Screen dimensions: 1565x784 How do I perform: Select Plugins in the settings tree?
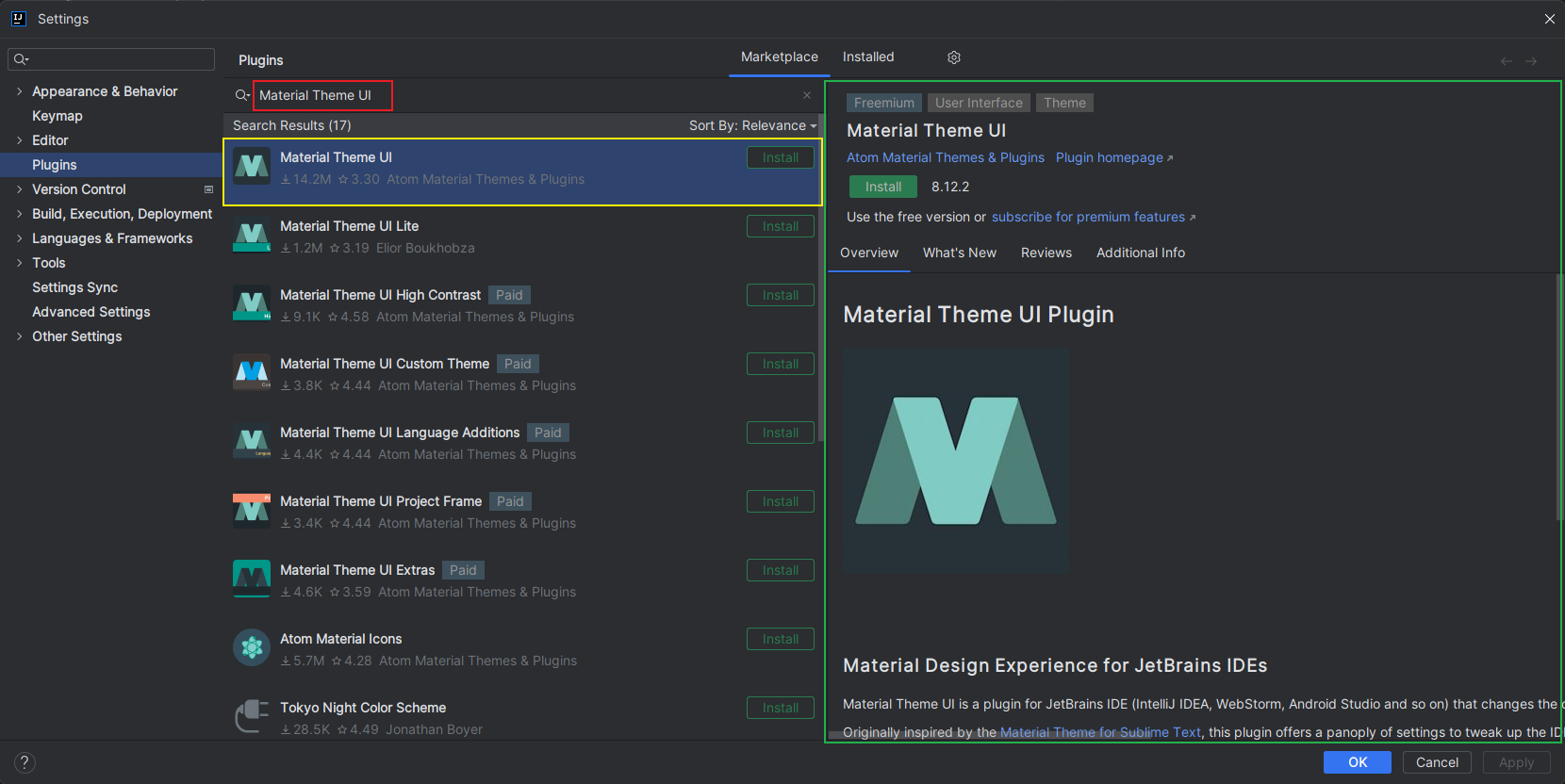(111, 165)
